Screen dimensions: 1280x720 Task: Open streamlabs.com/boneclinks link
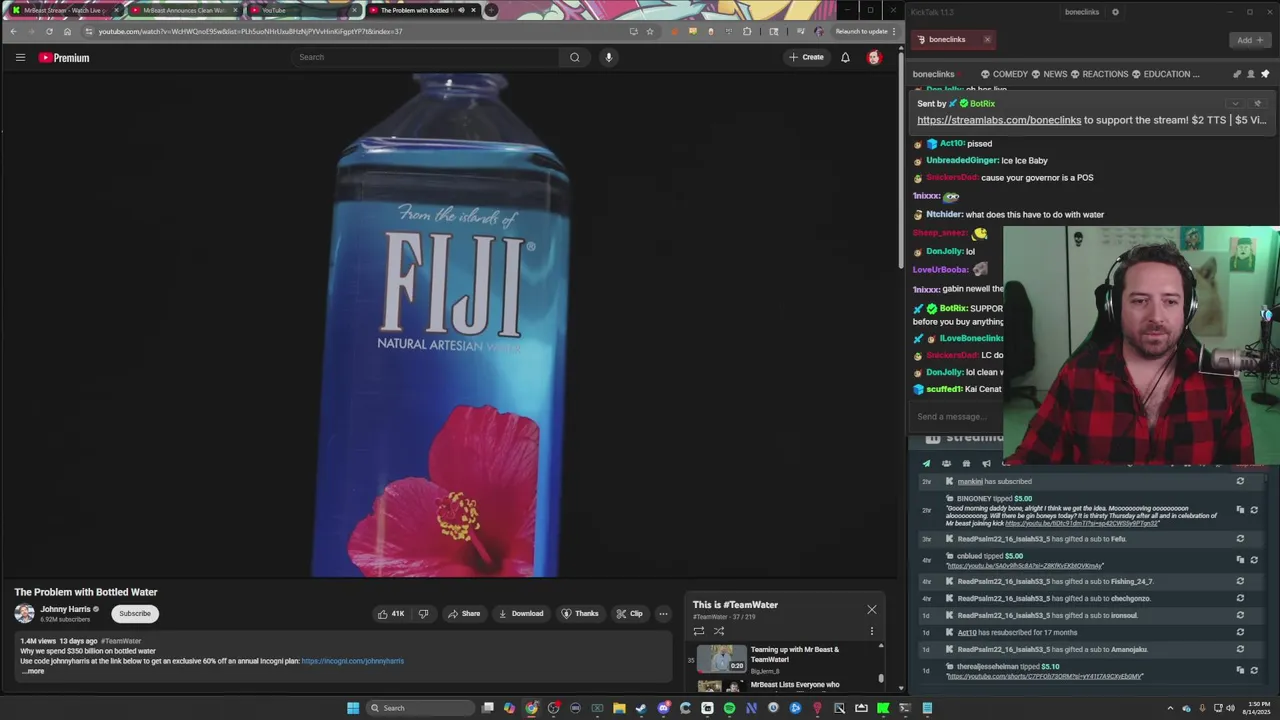point(999,120)
